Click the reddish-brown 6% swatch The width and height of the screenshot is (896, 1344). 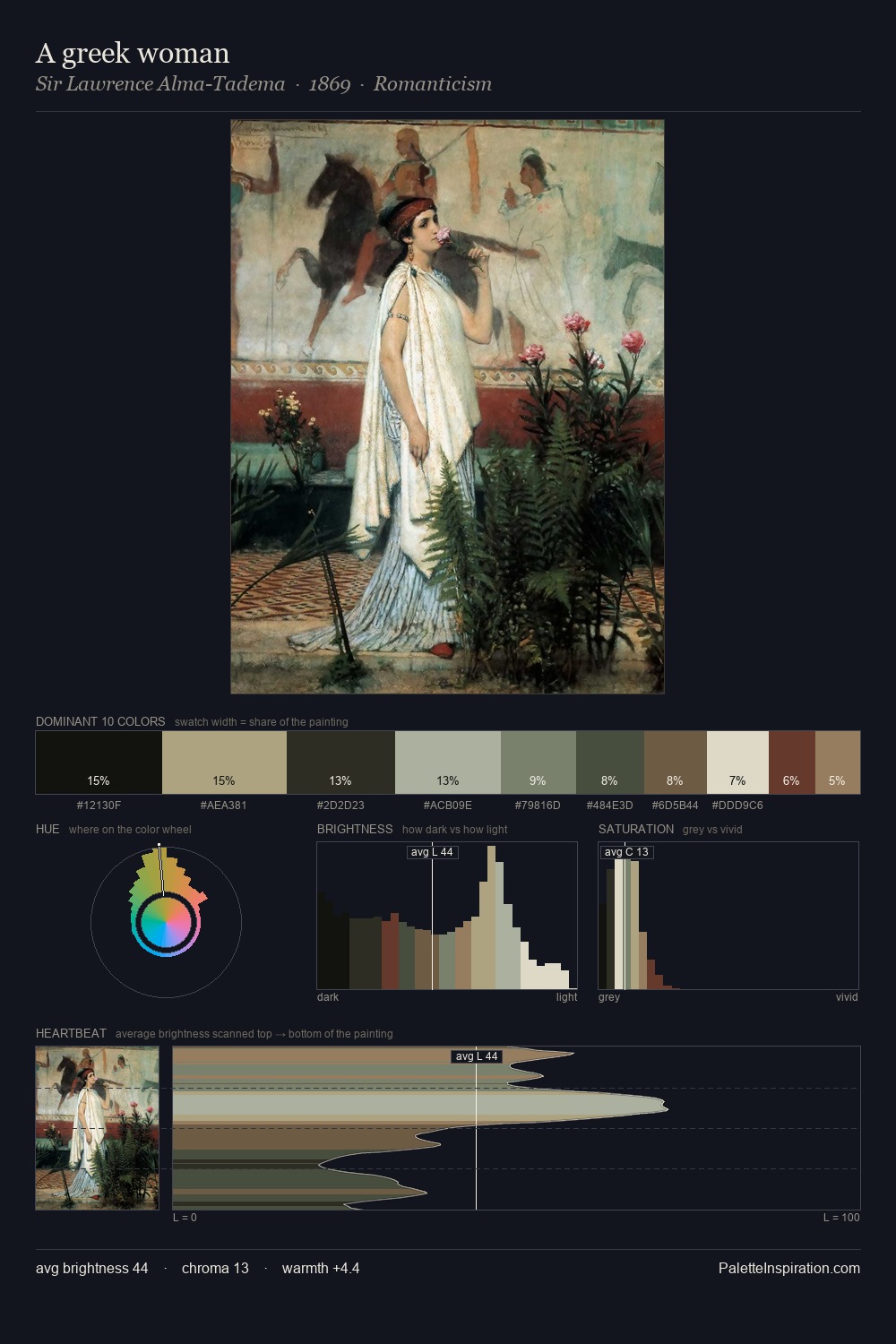point(792,762)
